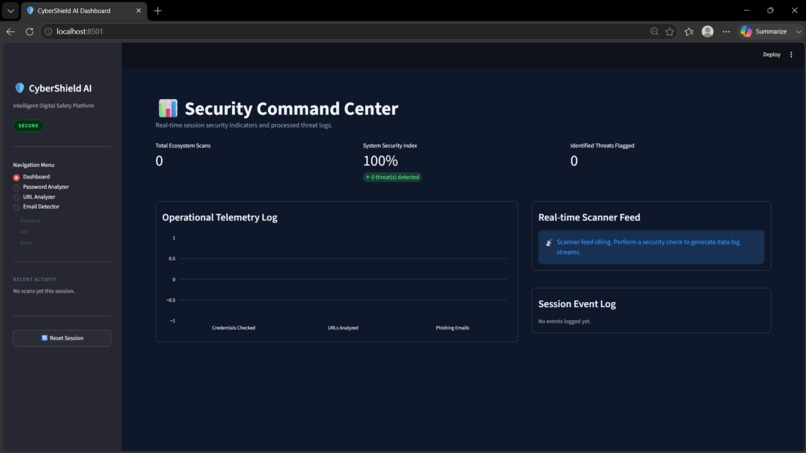
Task: Click the Identified Threats Flagged label
Action: 602,146
